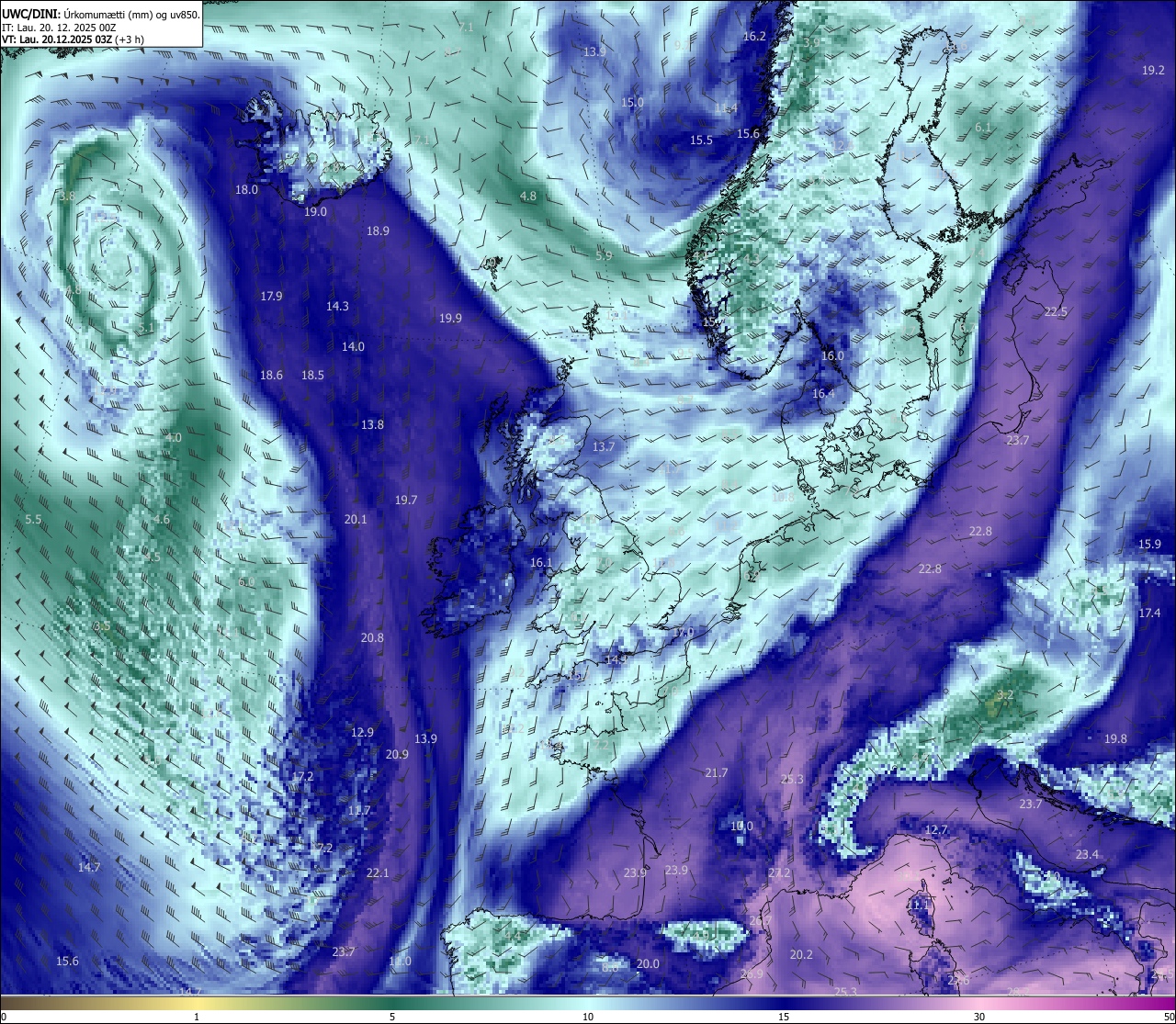Click the 17.4 value label on the map
This screenshot has width=1176, height=1024.
[1149, 613]
